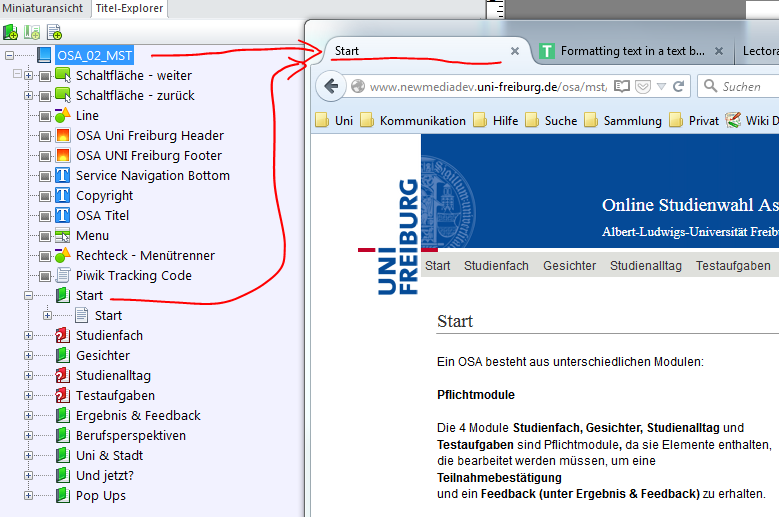The image size is (779, 517).
Task: Open the Uni bookmarks folder
Action: click(334, 121)
